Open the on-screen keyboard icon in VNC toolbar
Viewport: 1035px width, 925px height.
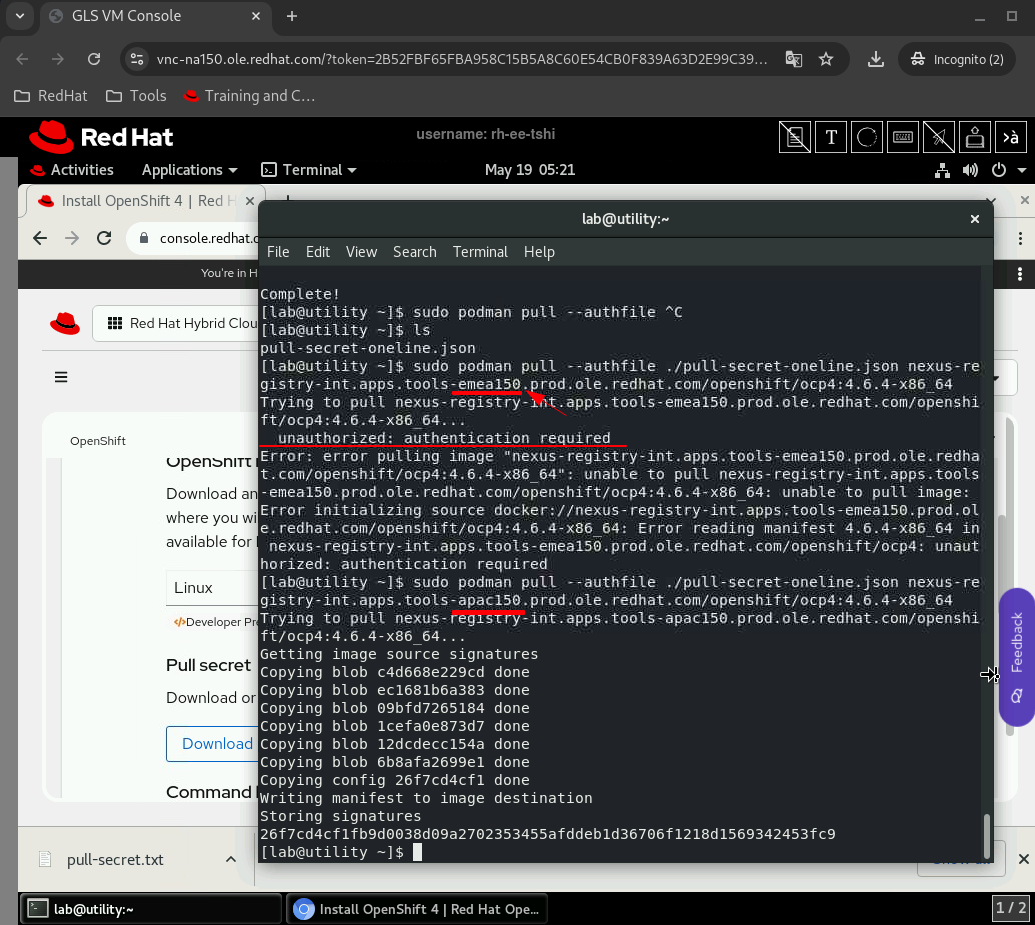[902, 137]
